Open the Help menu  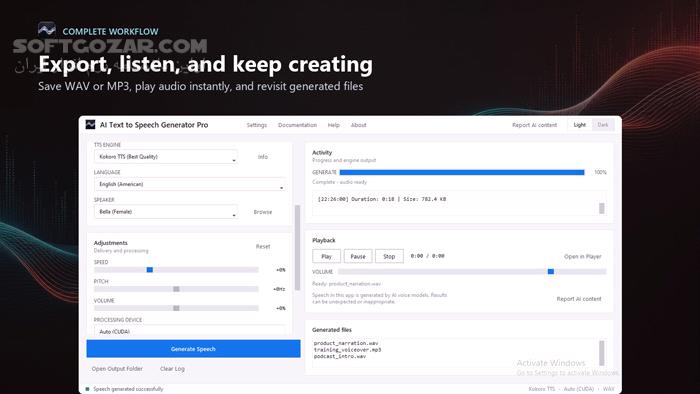click(x=333, y=125)
